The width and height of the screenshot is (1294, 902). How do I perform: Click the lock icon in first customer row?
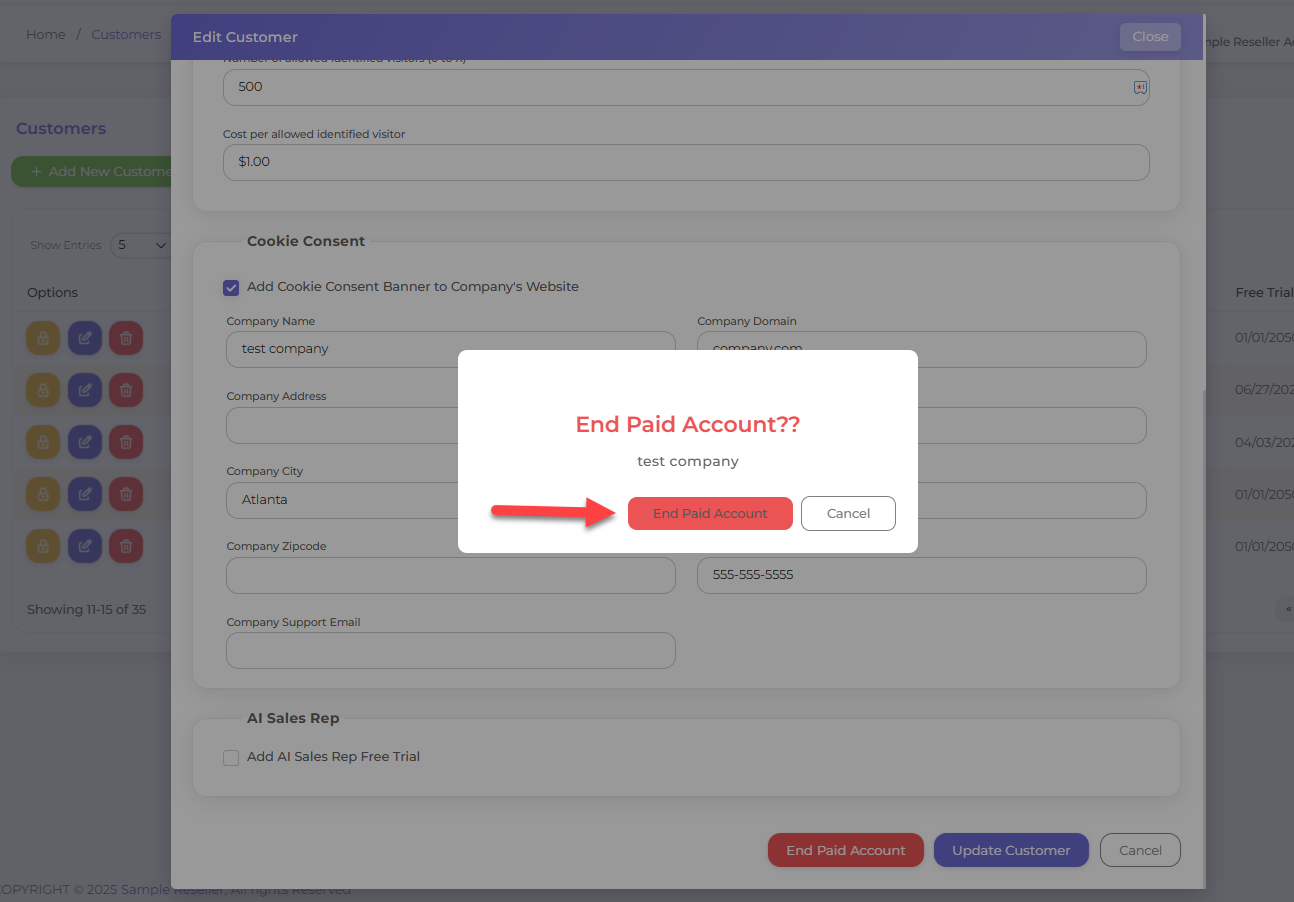tap(43, 338)
